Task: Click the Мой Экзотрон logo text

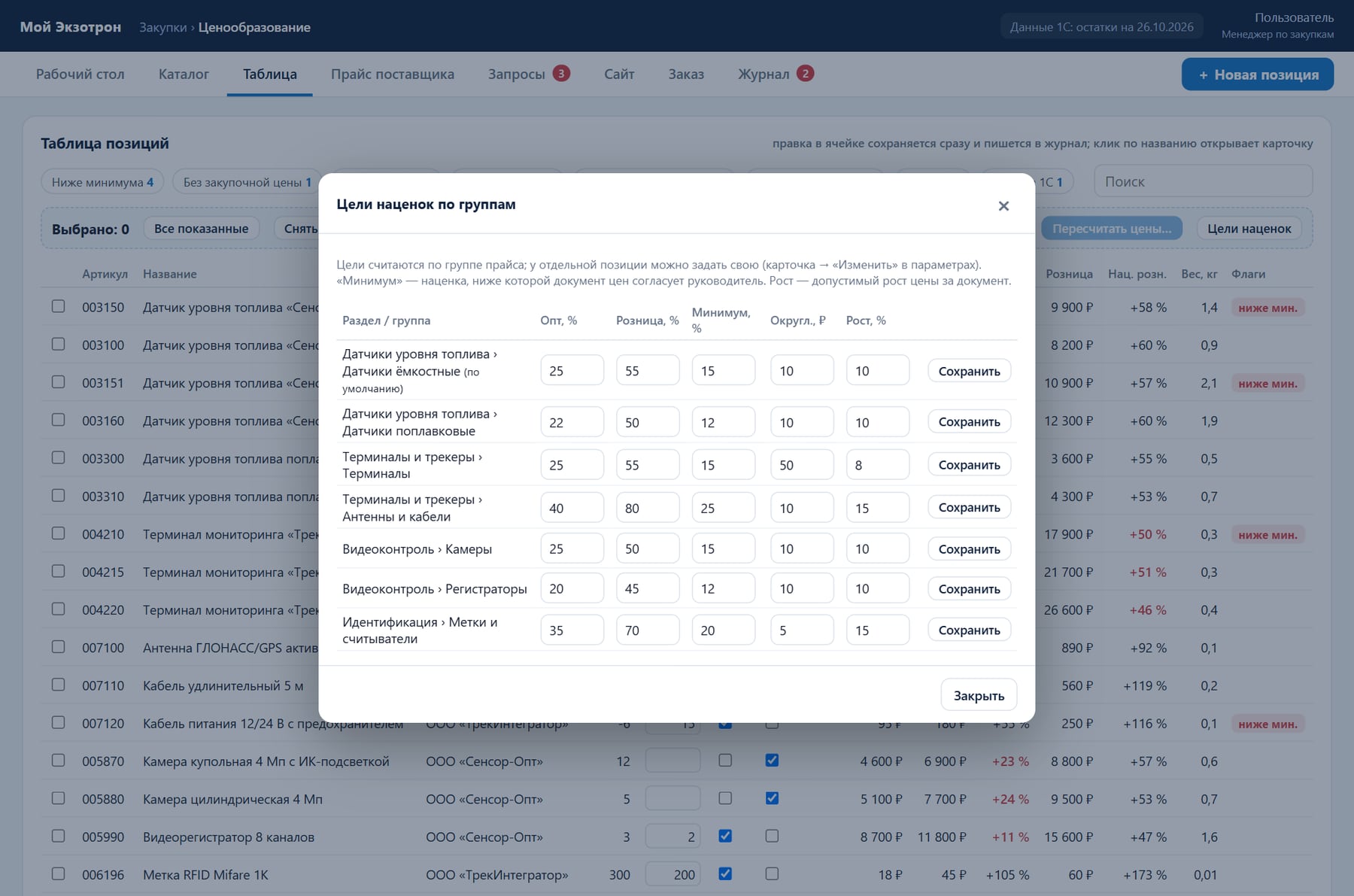Action: pos(71,27)
